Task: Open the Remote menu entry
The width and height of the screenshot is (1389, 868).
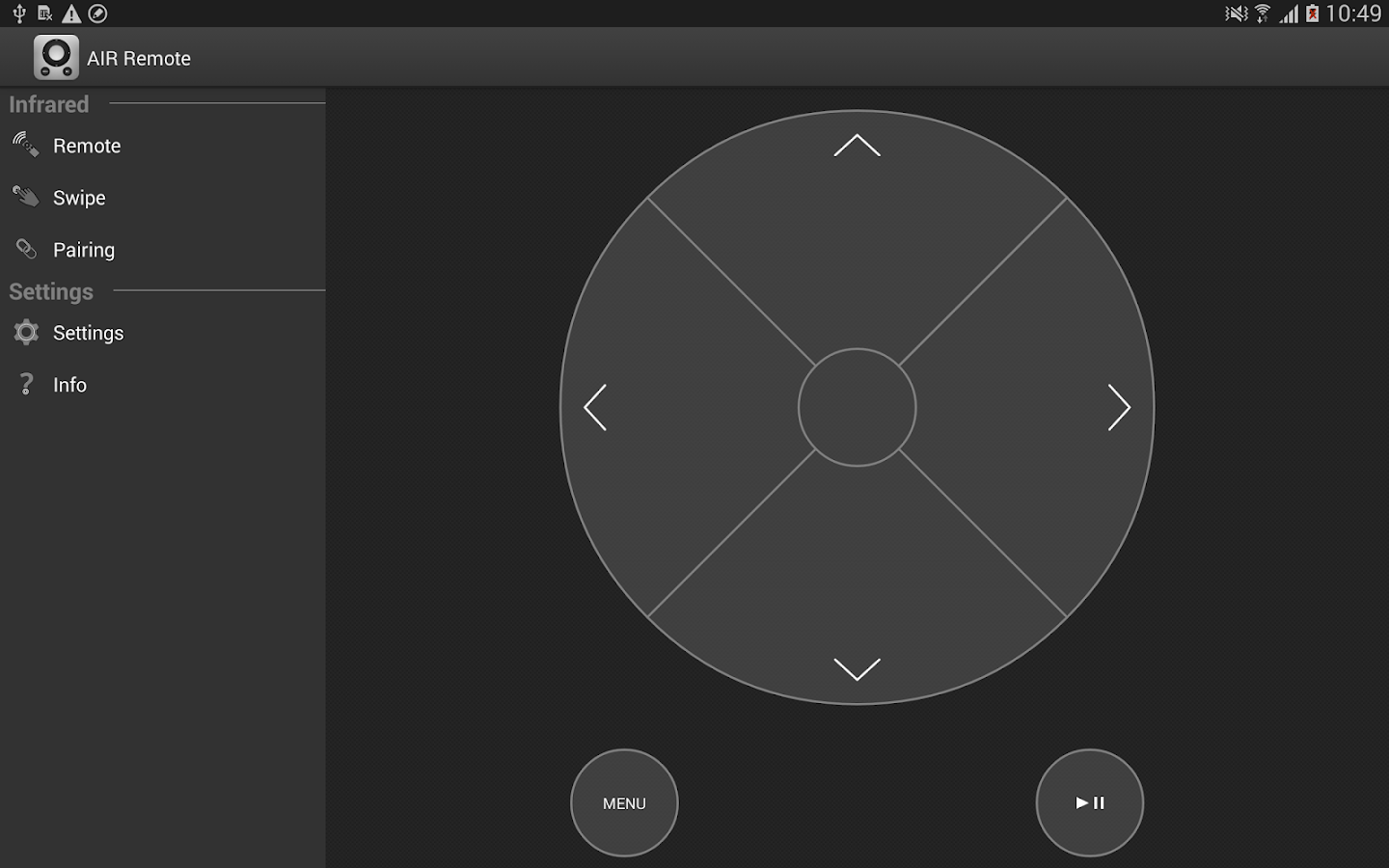Action: [163, 146]
